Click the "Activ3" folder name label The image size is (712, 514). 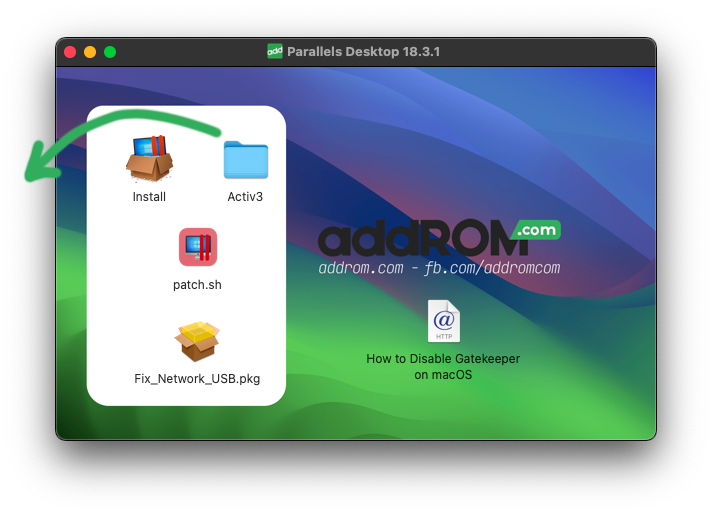click(x=245, y=197)
